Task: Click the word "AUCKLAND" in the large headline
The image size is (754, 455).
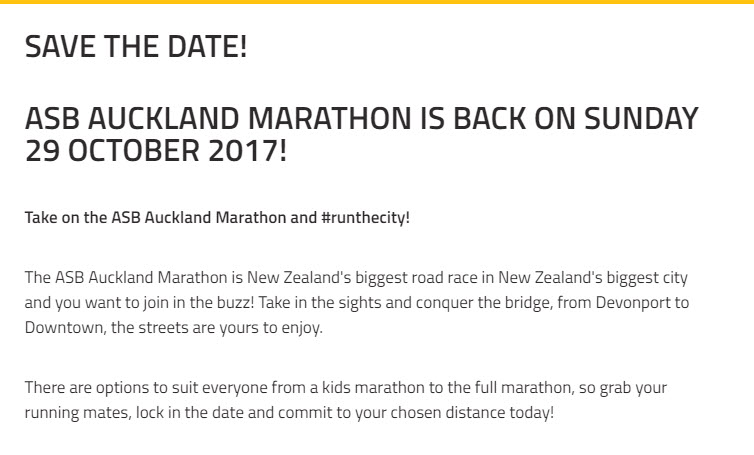Action: pos(163,118)
